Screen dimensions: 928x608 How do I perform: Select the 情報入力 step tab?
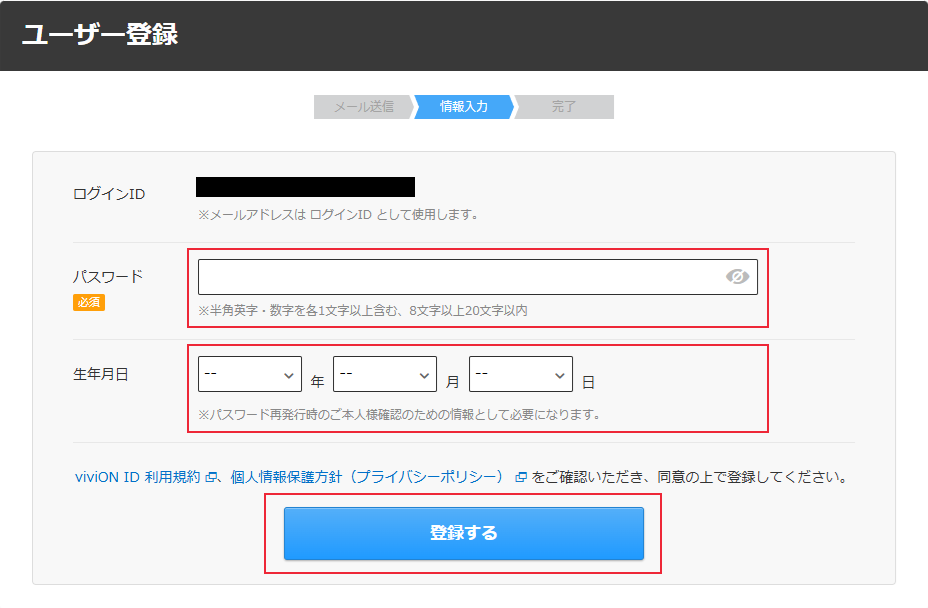pos(463,107)
